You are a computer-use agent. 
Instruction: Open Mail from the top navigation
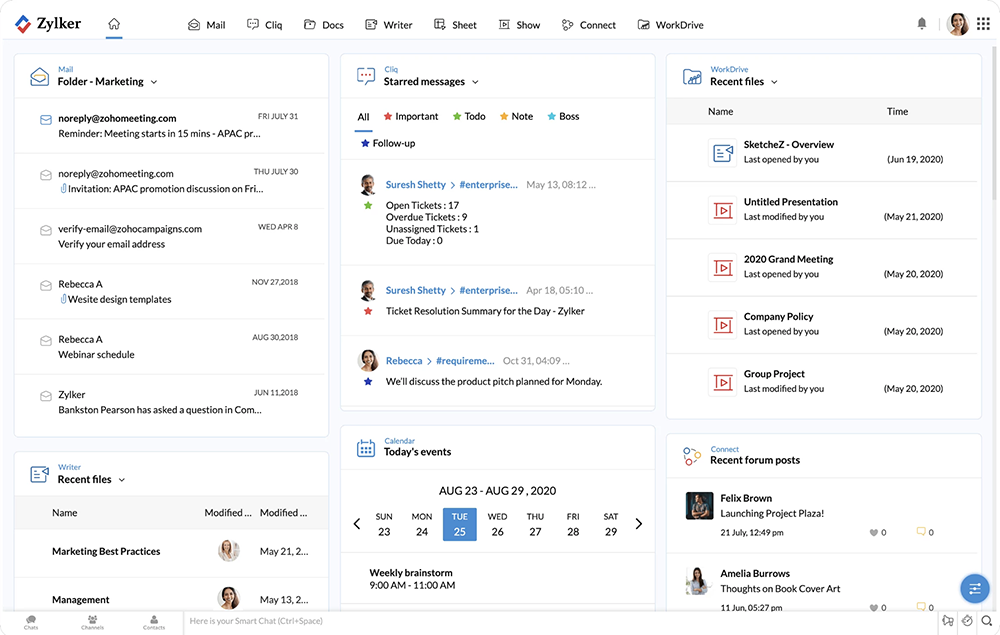click(207, 25)
